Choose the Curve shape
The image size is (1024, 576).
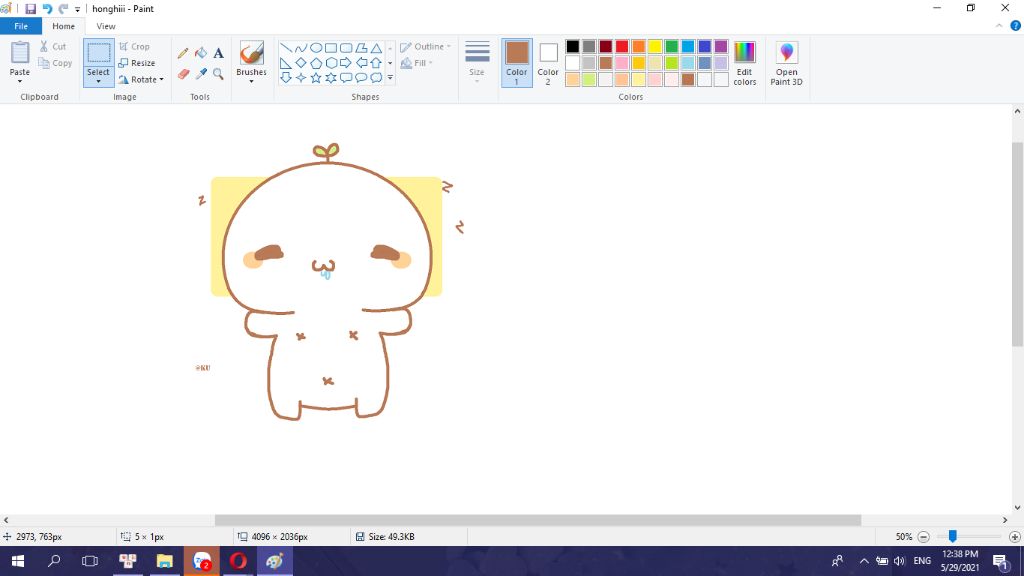click(x=300, y=48)
